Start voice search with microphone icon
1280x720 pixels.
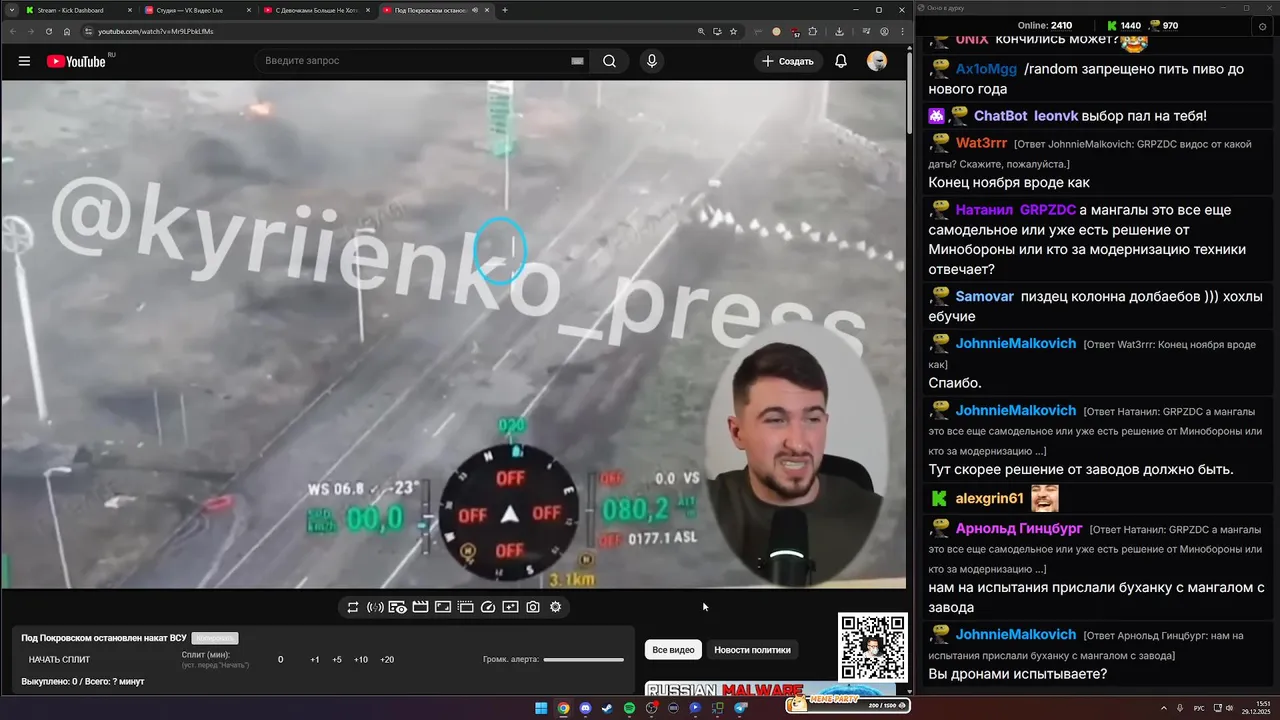click(x=652, y=61)
